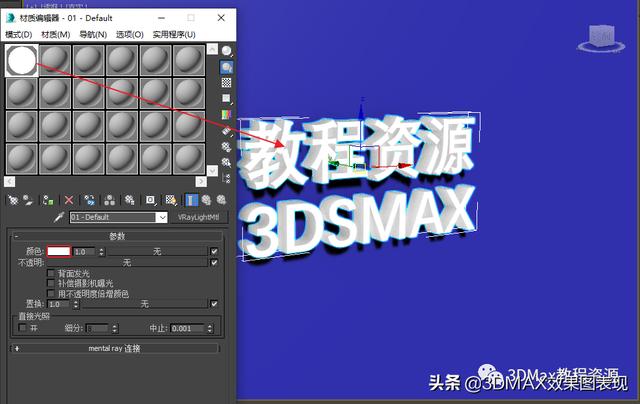Viewport: 640px width, 404px height.
Task: Click the 置换 amount spinner arrows
Action: [x=76, y=304]
